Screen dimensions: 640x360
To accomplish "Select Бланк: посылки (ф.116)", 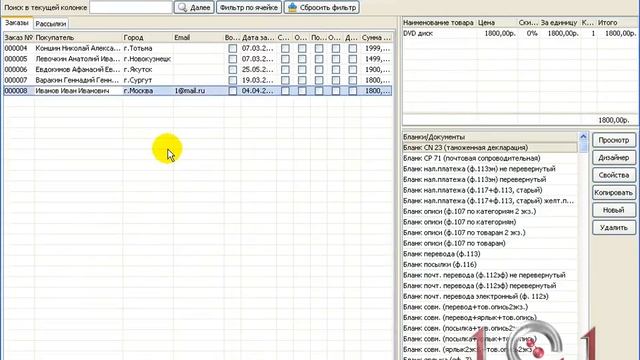I will (x=490, y=264).
